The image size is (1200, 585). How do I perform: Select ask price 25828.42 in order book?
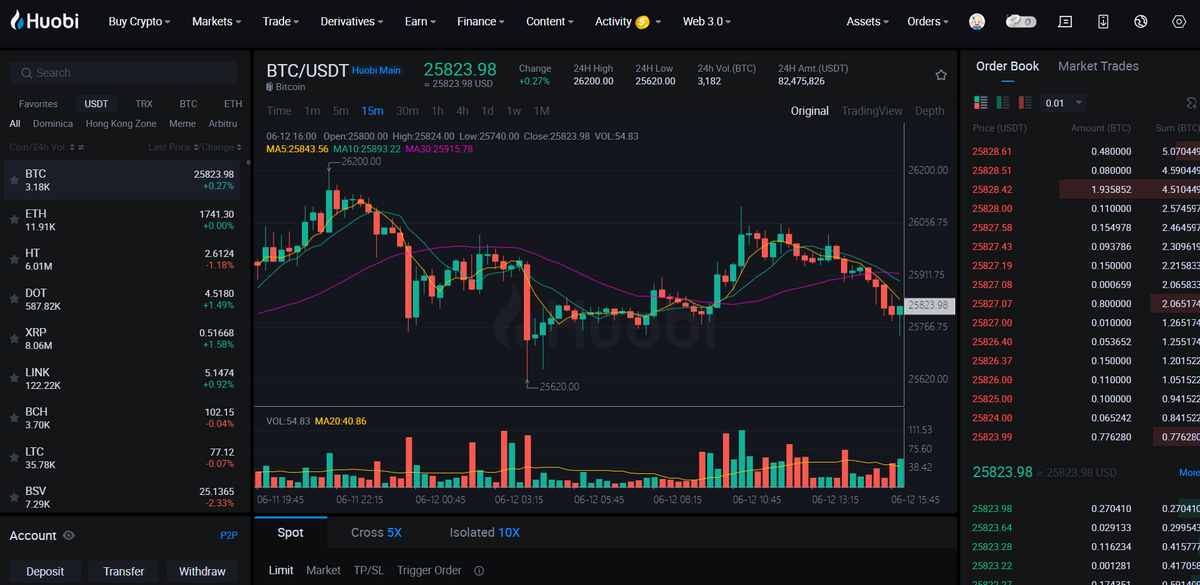pos(992,189)
